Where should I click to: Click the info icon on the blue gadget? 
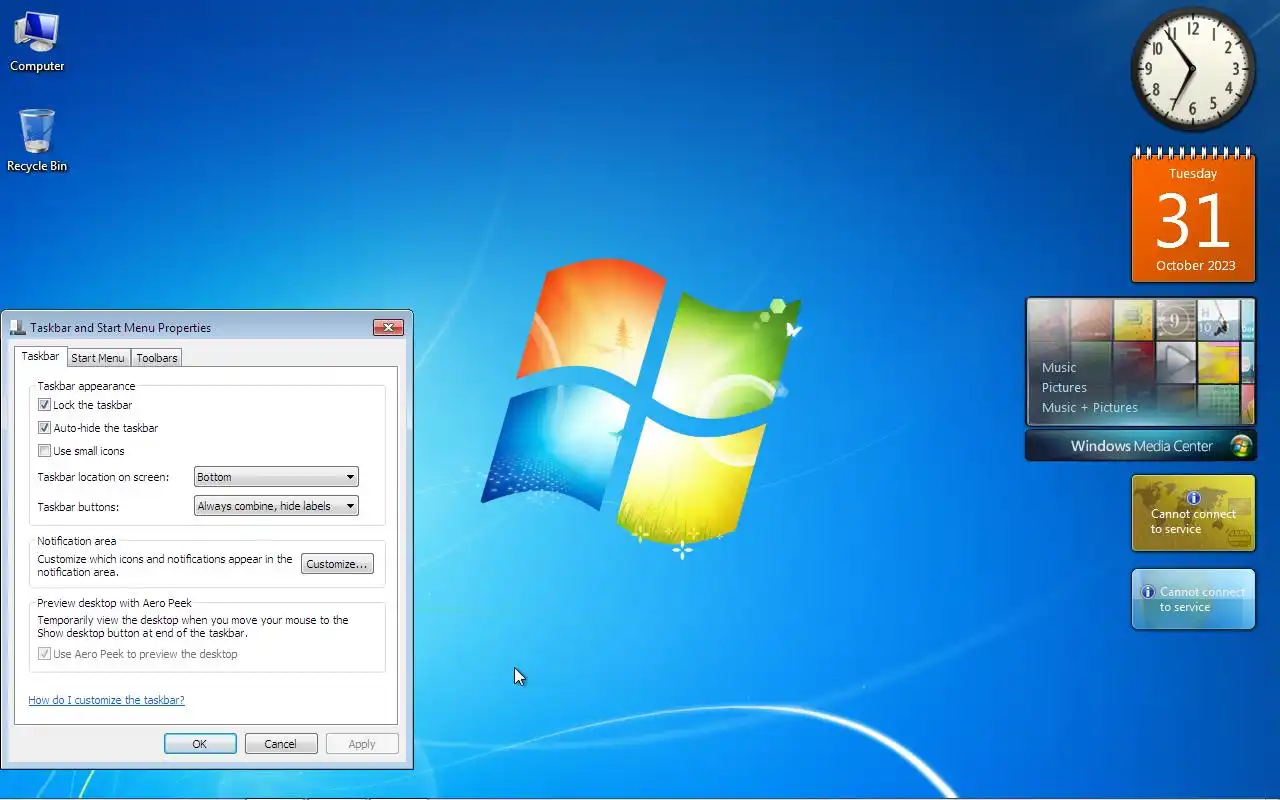point(1148,592)
